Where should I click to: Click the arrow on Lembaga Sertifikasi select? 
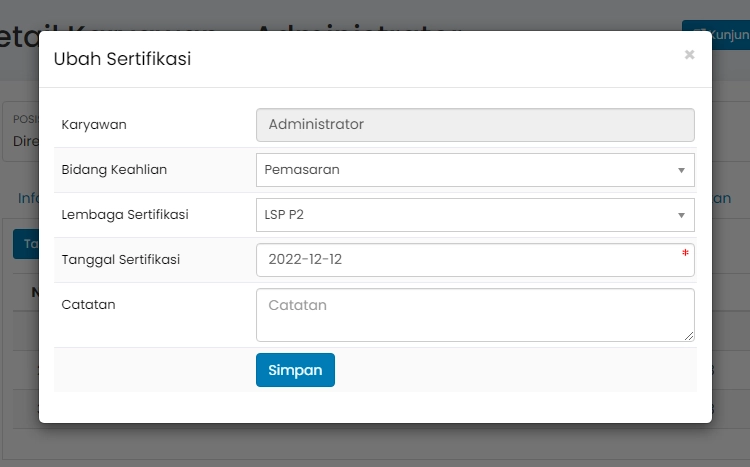[681, 215]
